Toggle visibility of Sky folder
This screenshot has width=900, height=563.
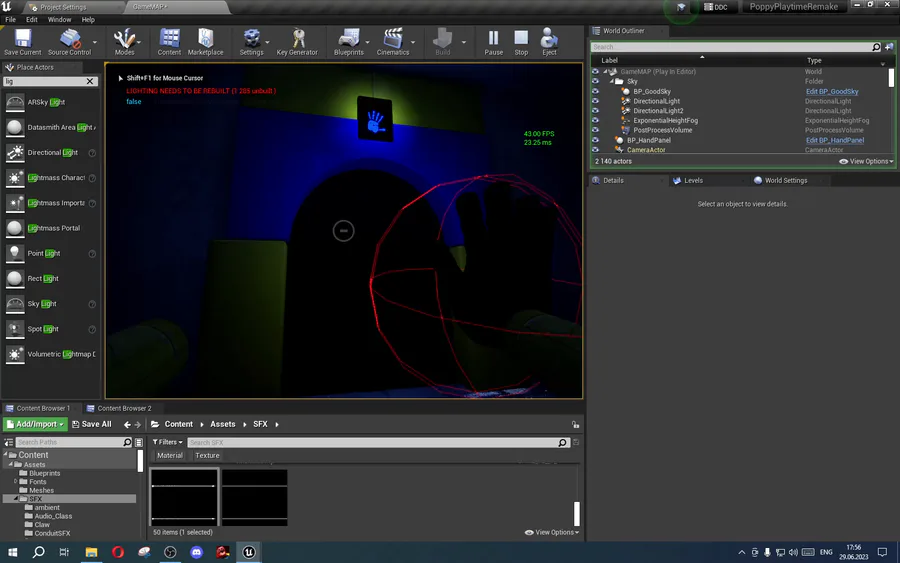click(x=595, y=81)
